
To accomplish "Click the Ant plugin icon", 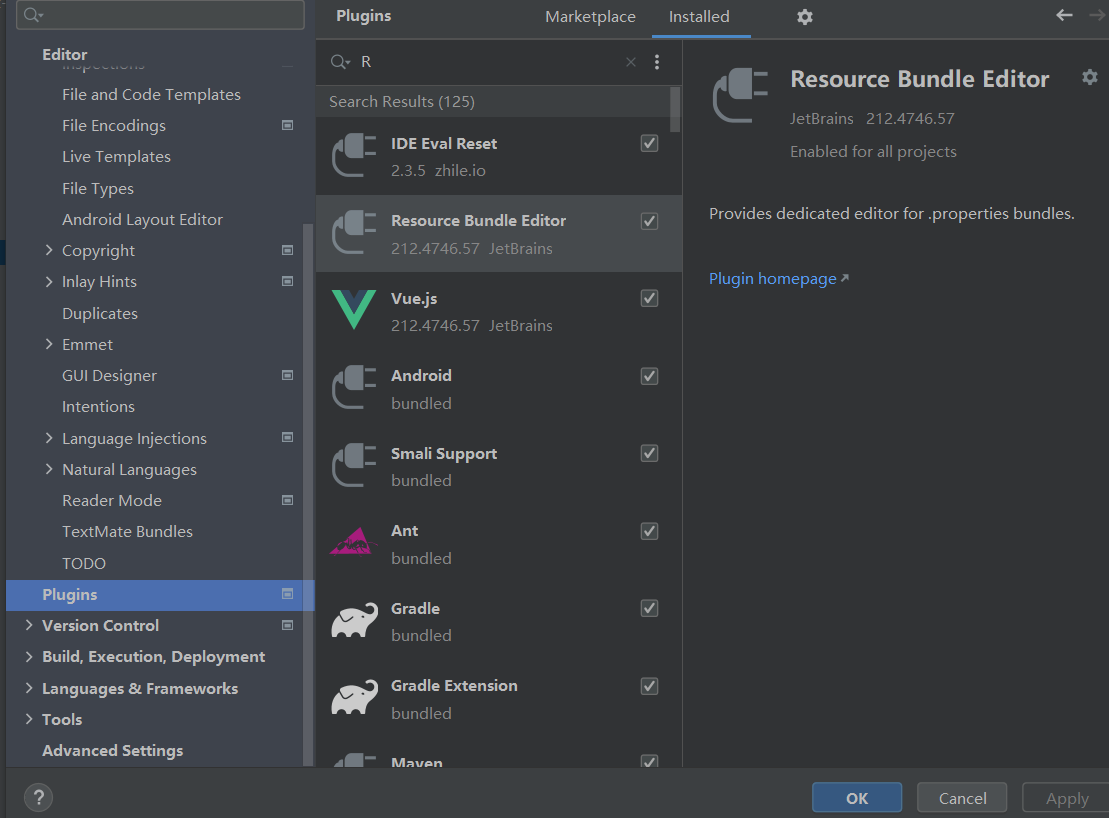I will click(352, 542).
